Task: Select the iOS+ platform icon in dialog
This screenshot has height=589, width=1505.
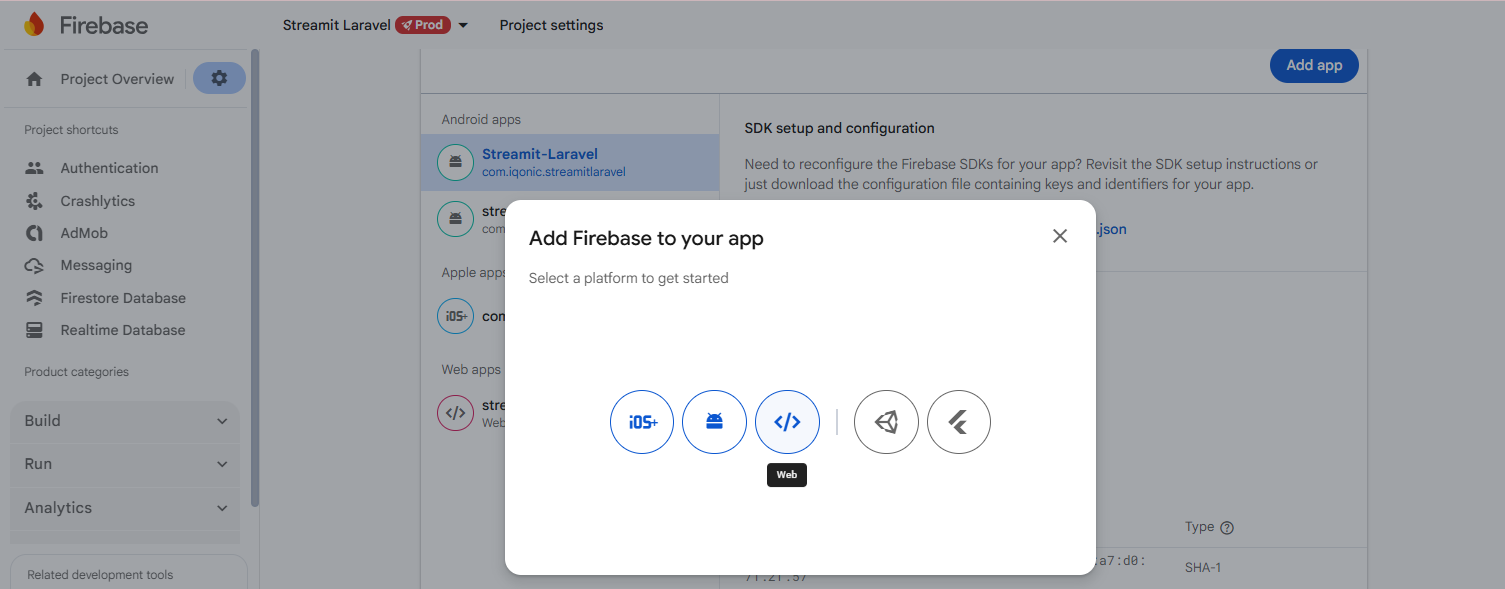Action: tap(642, 422)
